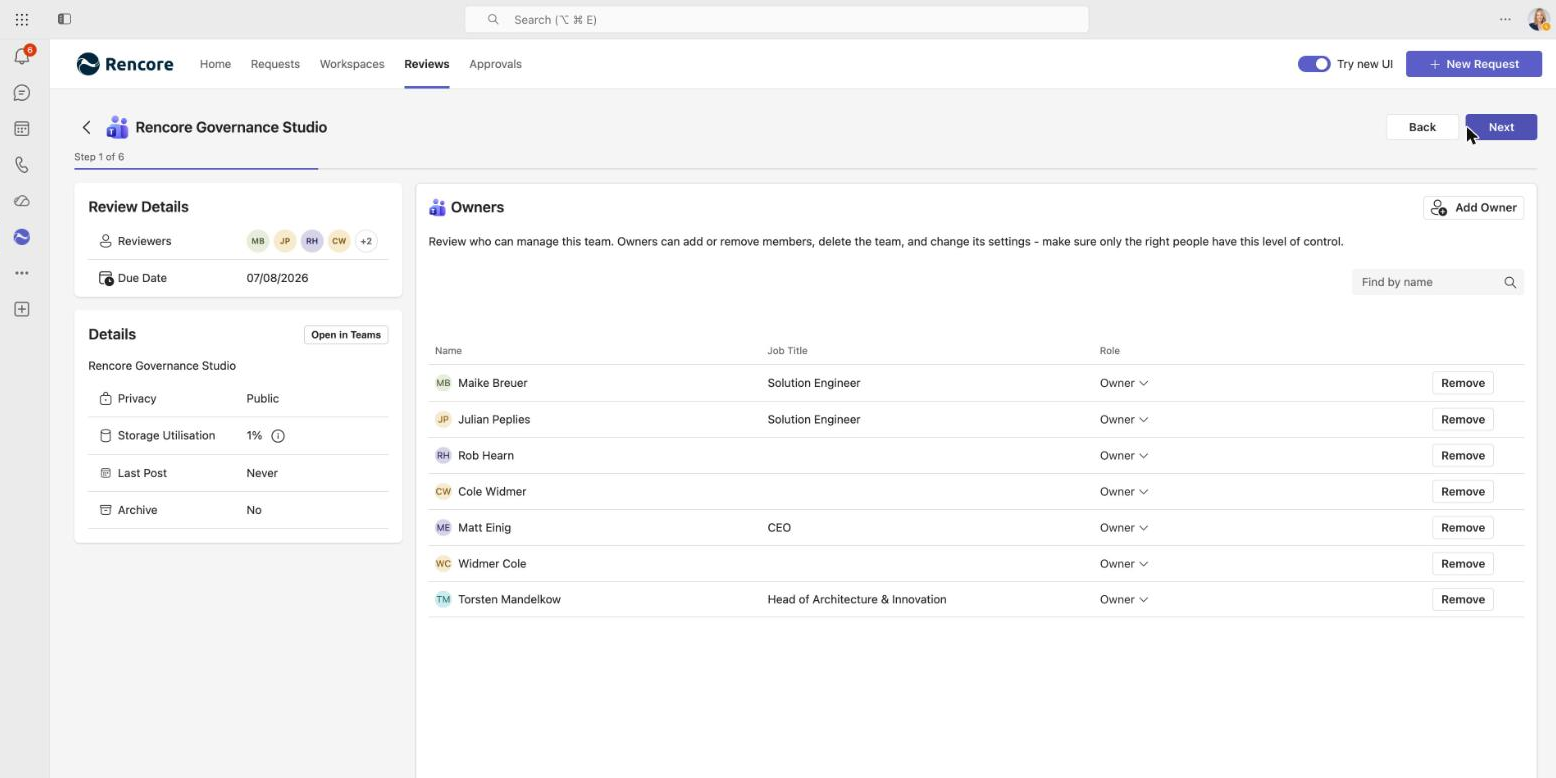Image resolution: width=1556 pixels, height=778 pixels.
Task: Disable the Try new UI toggle
Action: (1314, 64)
